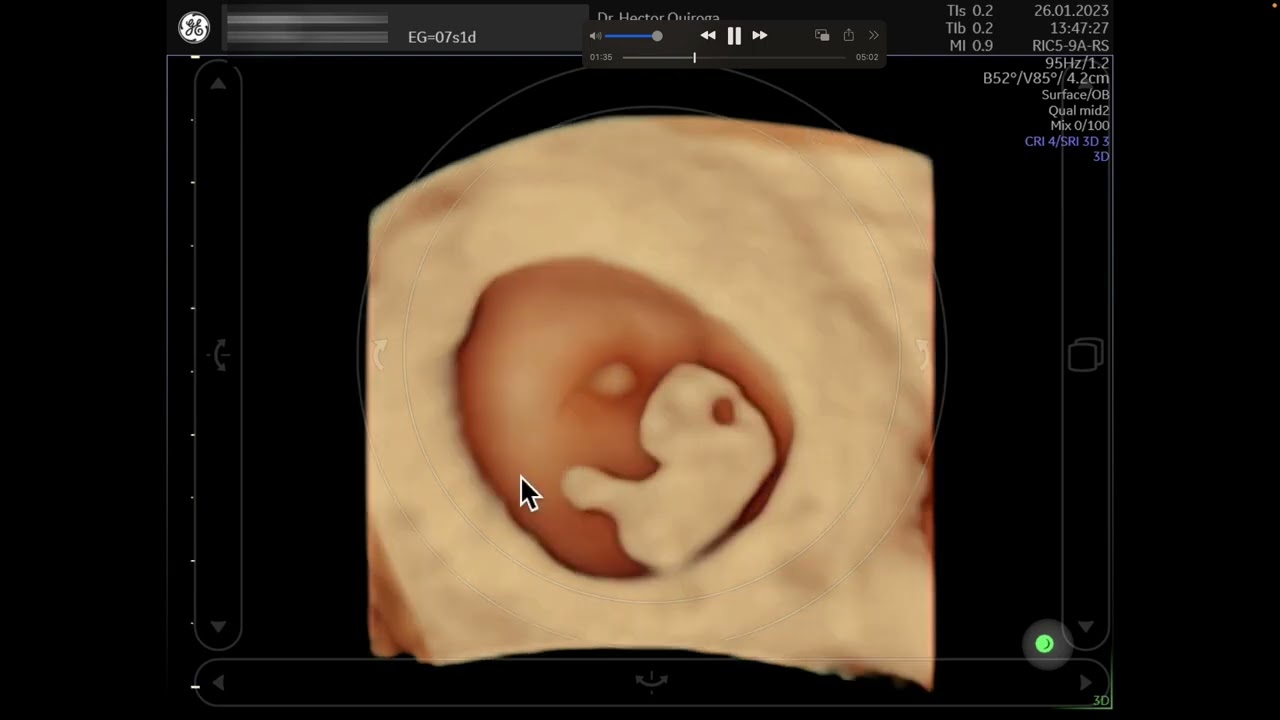Click the Qual mid2 setting

click(1078, 110)
